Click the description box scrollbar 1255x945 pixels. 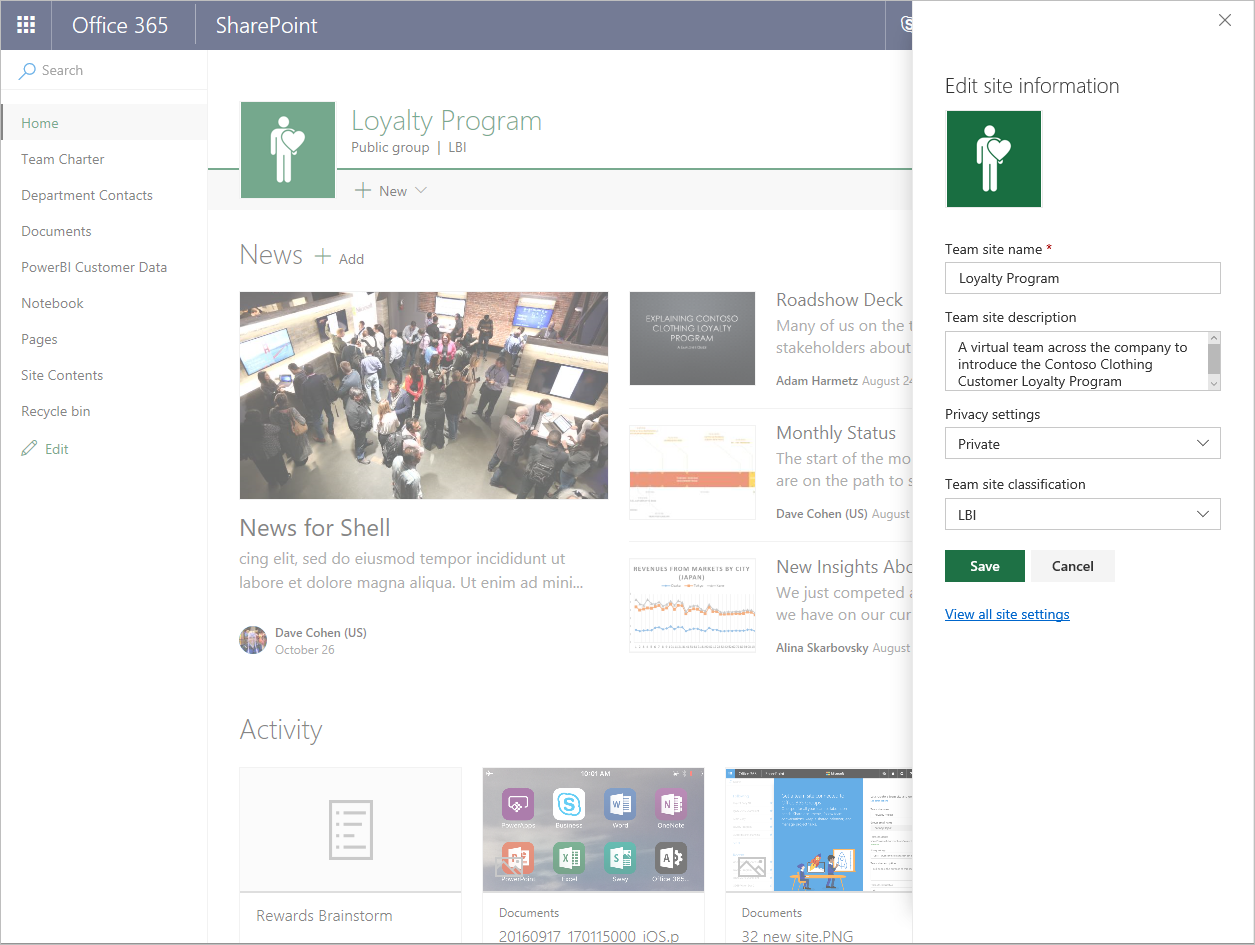(1214, 361)
